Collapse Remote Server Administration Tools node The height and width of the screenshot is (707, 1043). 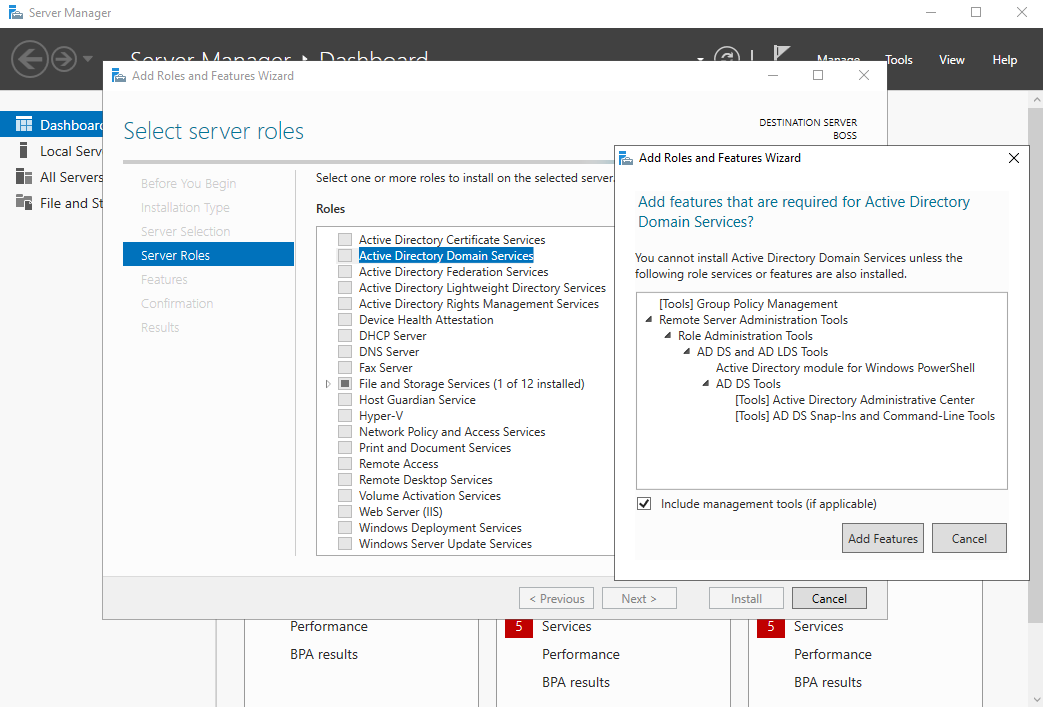pos(650,320)
